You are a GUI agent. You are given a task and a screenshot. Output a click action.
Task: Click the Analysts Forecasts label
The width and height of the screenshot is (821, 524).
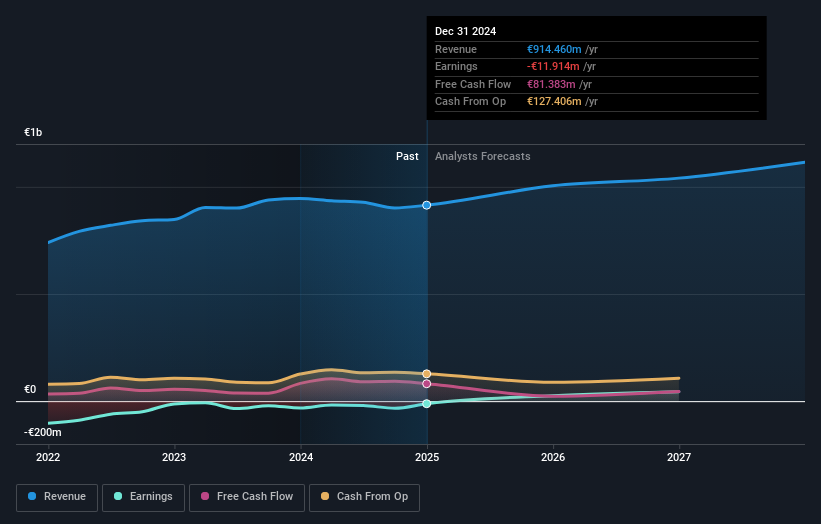483,157
